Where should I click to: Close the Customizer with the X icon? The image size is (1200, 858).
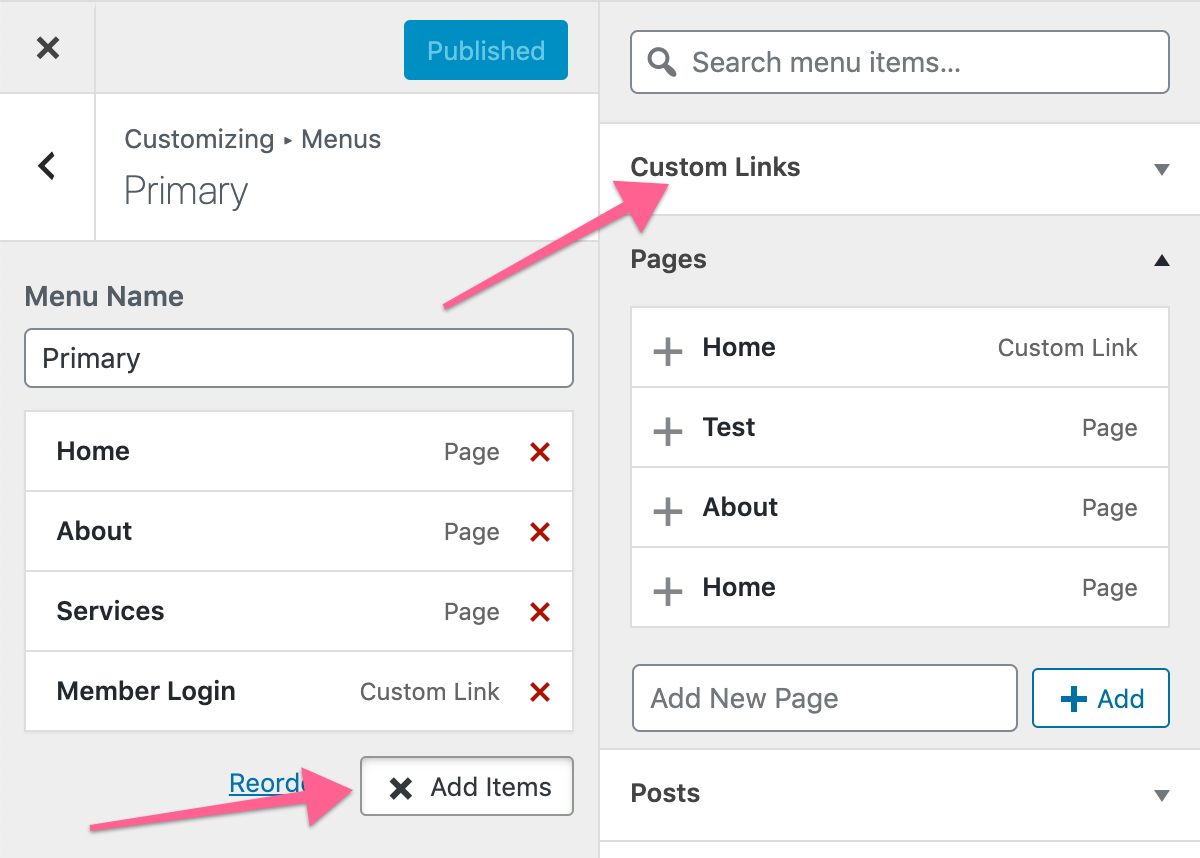click(x=47, y=47)
